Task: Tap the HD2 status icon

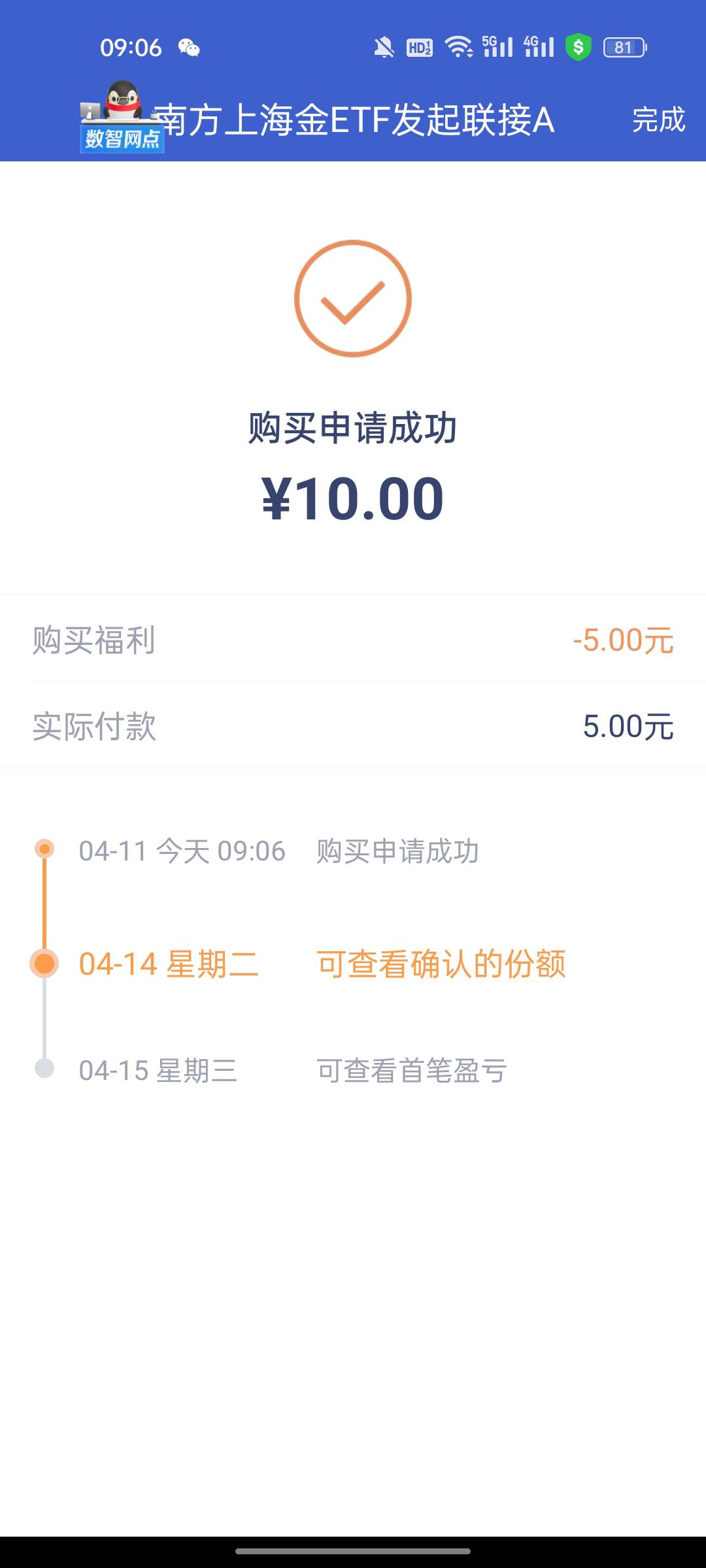Action: [x=420, y=48]
